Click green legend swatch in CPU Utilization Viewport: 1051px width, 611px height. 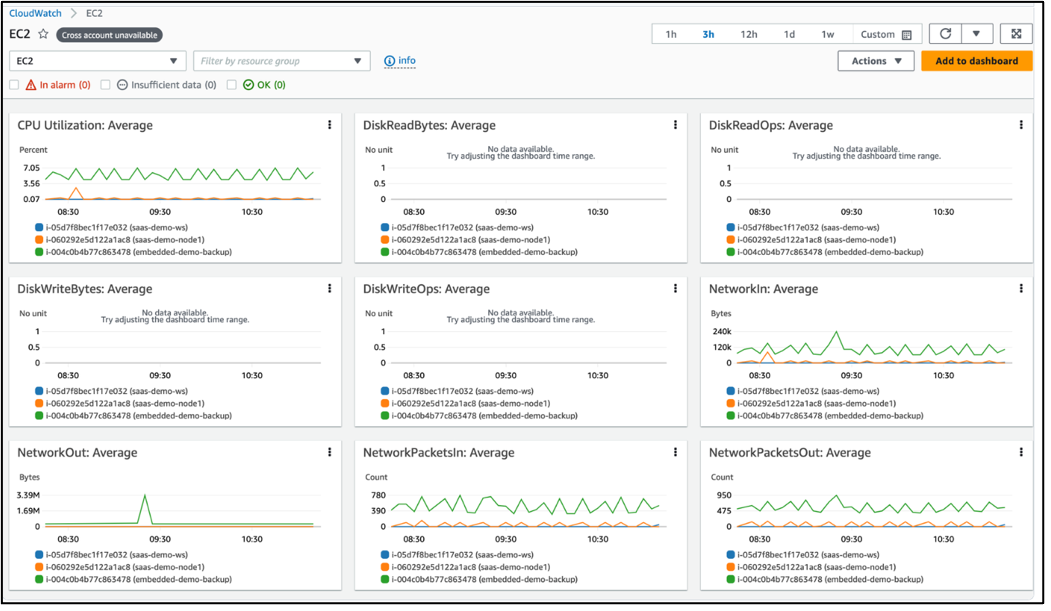pos(39,252)
